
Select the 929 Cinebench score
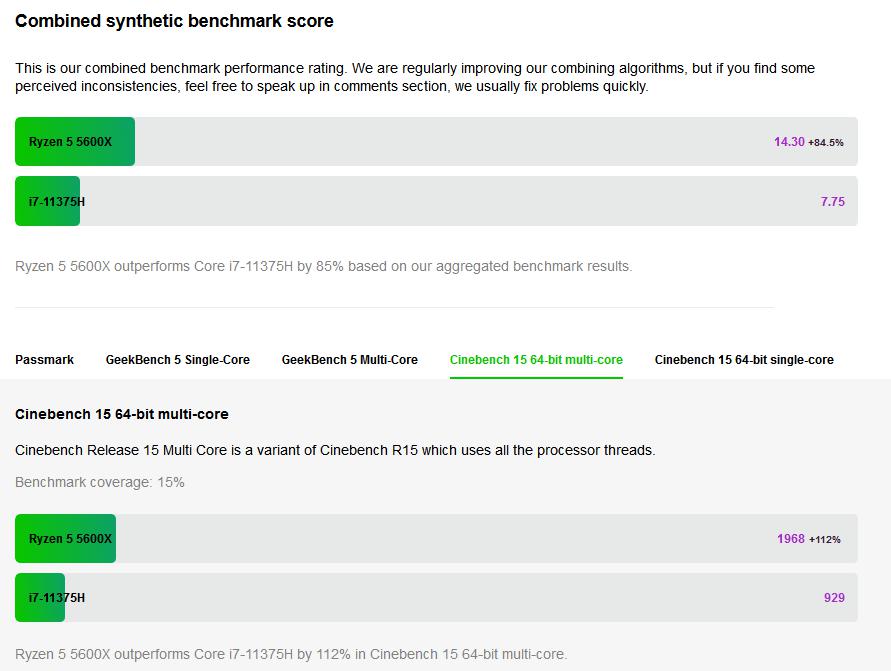click(834, 598)
